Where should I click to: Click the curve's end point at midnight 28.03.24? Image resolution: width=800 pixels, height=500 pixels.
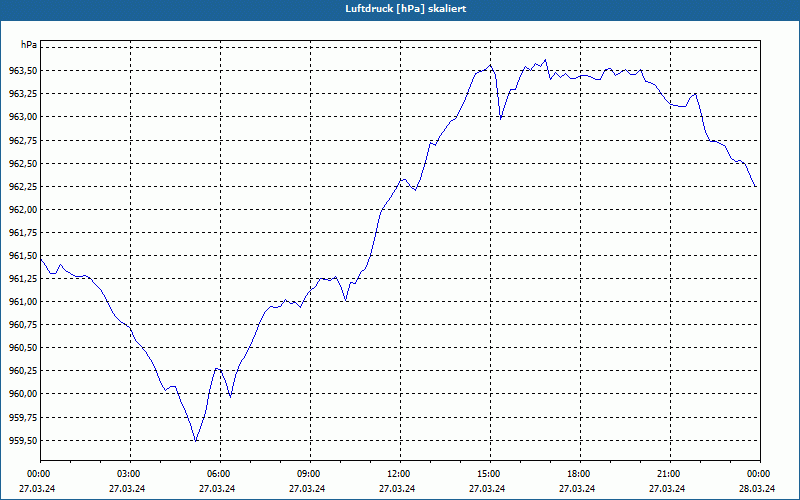click(756, 187)
